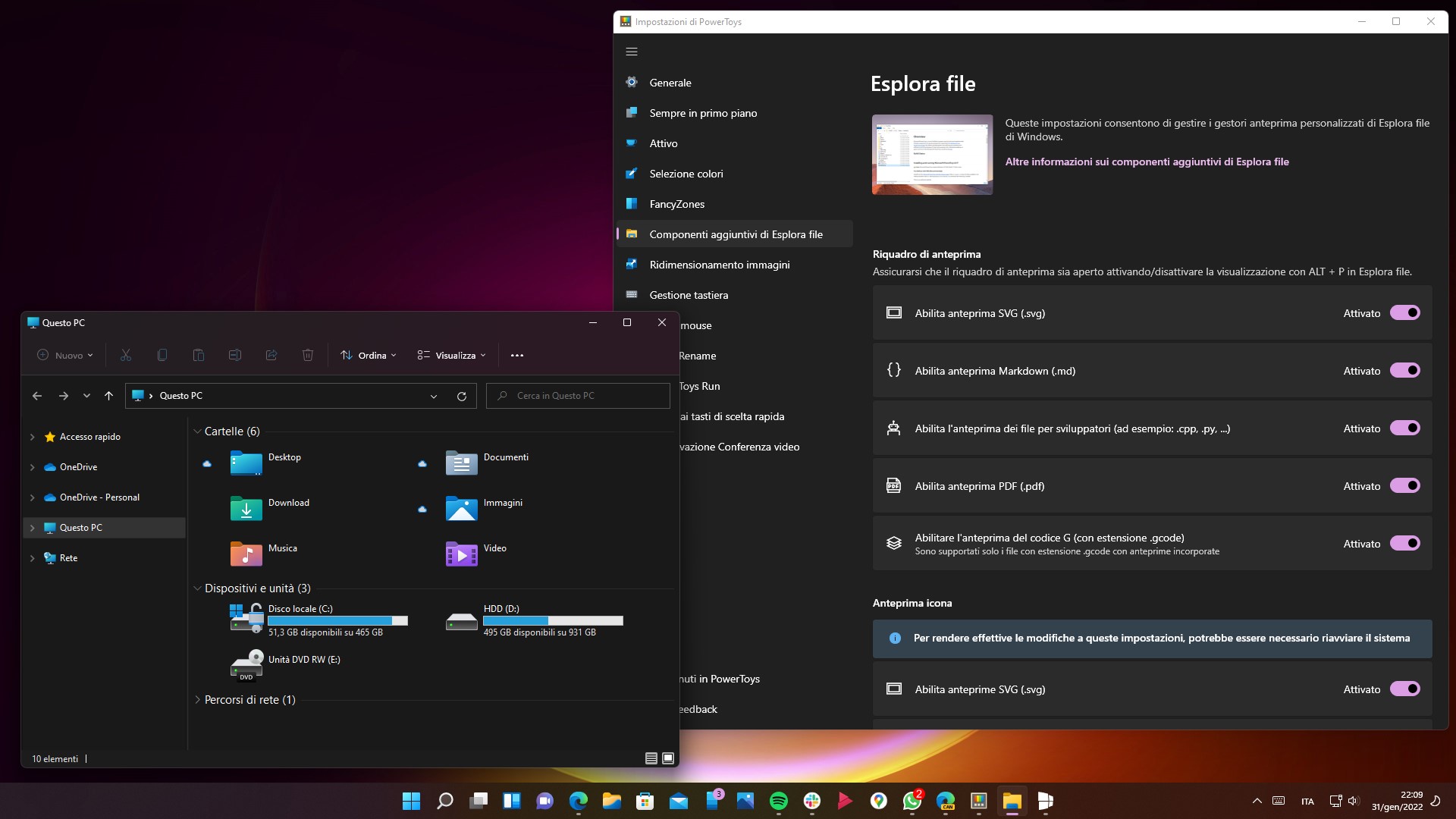Go back in File Explorer
Viewport: 1456px width, 819px height.
point(37,396)
